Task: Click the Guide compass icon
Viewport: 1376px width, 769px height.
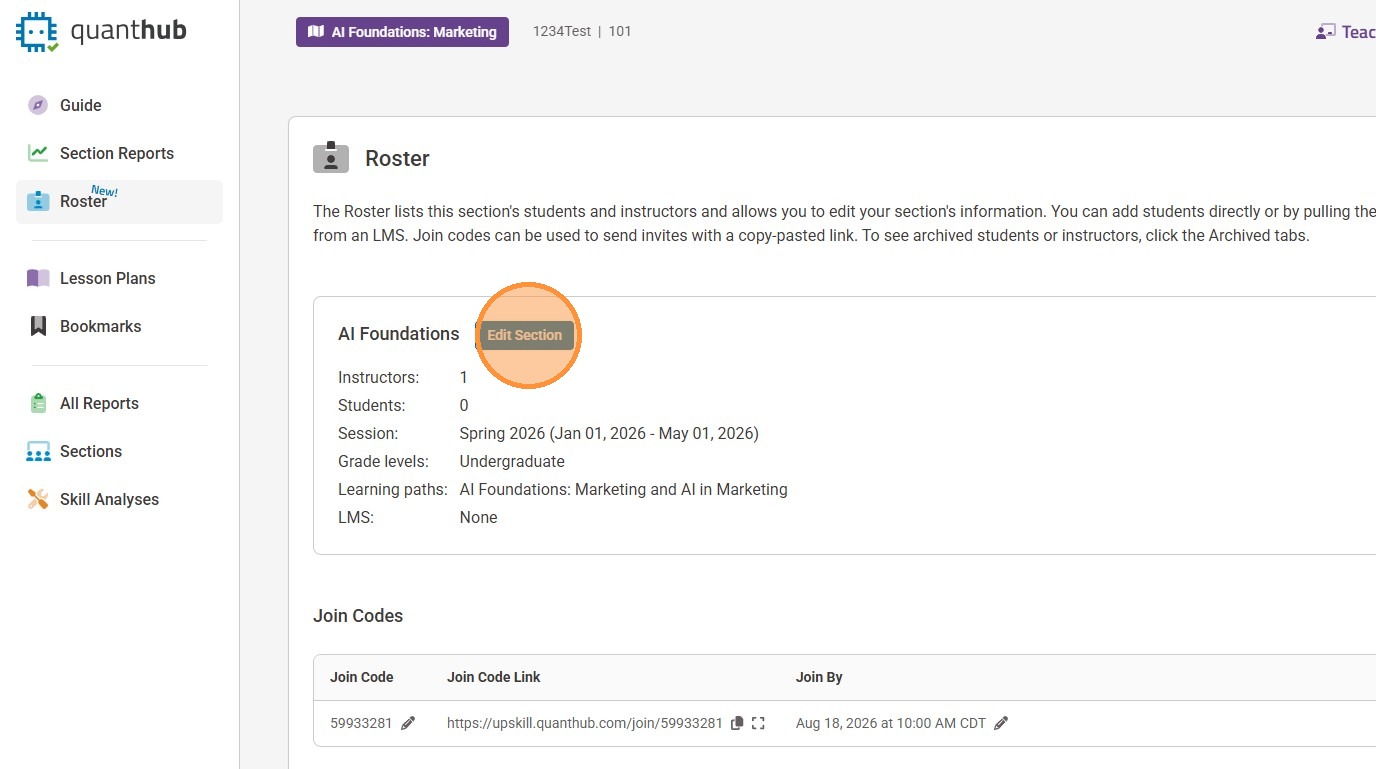Action: tap(38, 105)
